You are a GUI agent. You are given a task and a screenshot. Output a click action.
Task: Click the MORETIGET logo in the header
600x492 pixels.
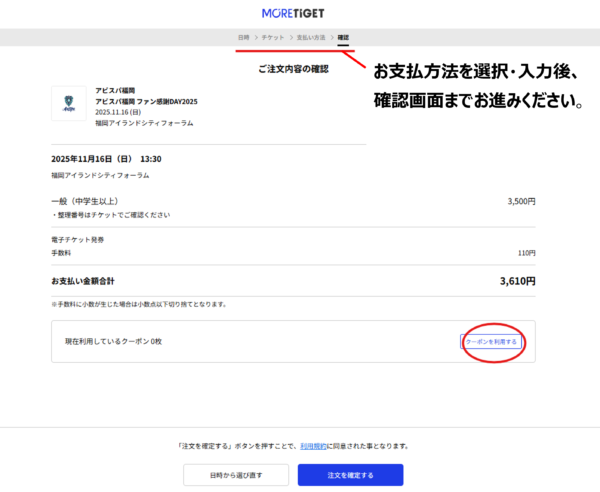299,13
